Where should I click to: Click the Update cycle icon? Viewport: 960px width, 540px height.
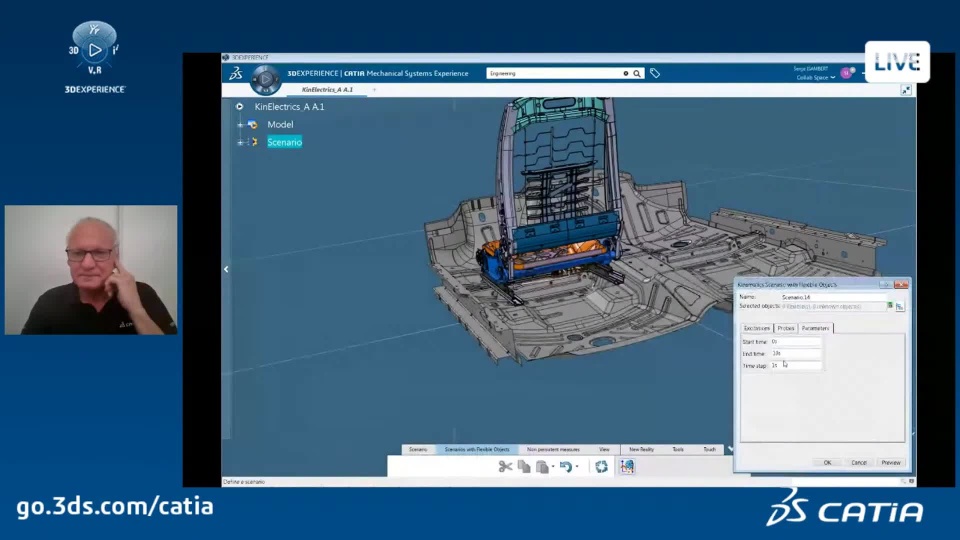(x=601, y=467)
